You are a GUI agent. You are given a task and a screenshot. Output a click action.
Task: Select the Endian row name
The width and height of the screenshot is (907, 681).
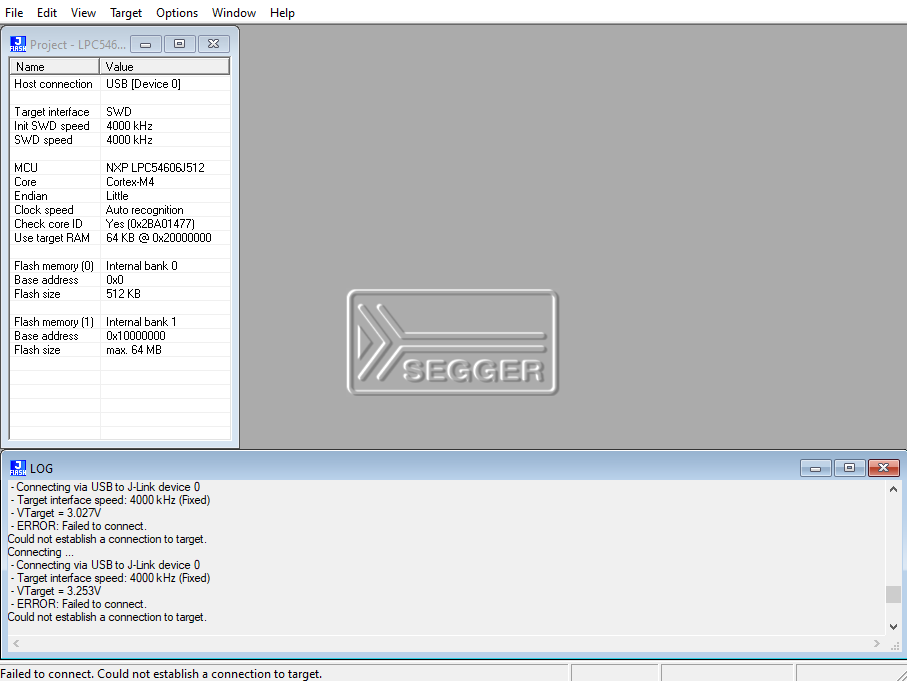tap(31, 196)
